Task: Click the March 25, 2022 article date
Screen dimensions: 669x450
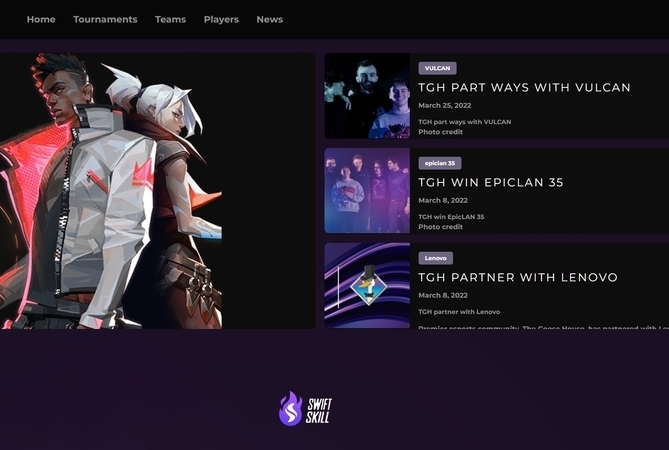Action: (445, 105)
